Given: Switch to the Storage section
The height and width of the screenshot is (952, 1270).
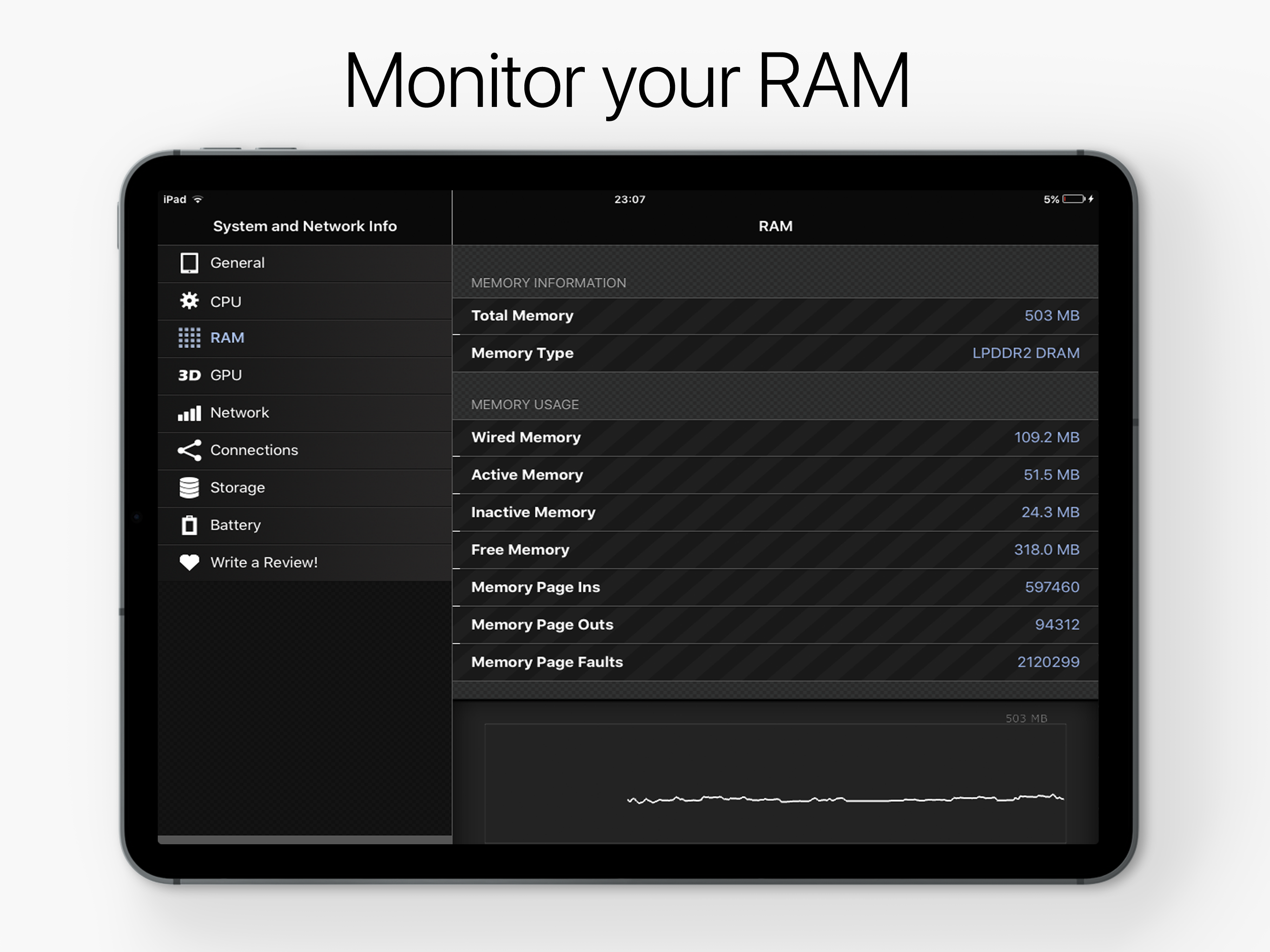Looking at the screenshot, I should point(237,488).
